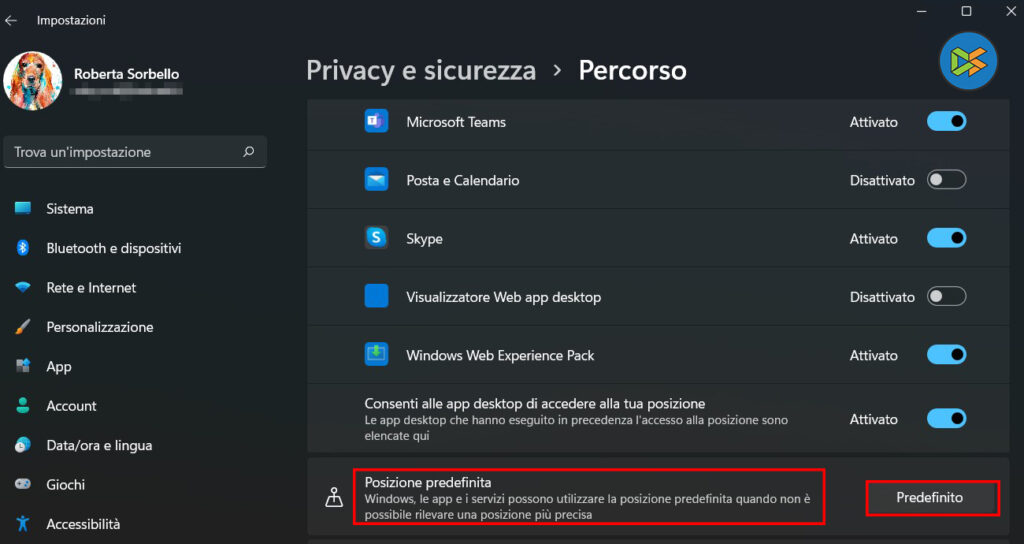Select Rete e Internet category

point(91,288)
